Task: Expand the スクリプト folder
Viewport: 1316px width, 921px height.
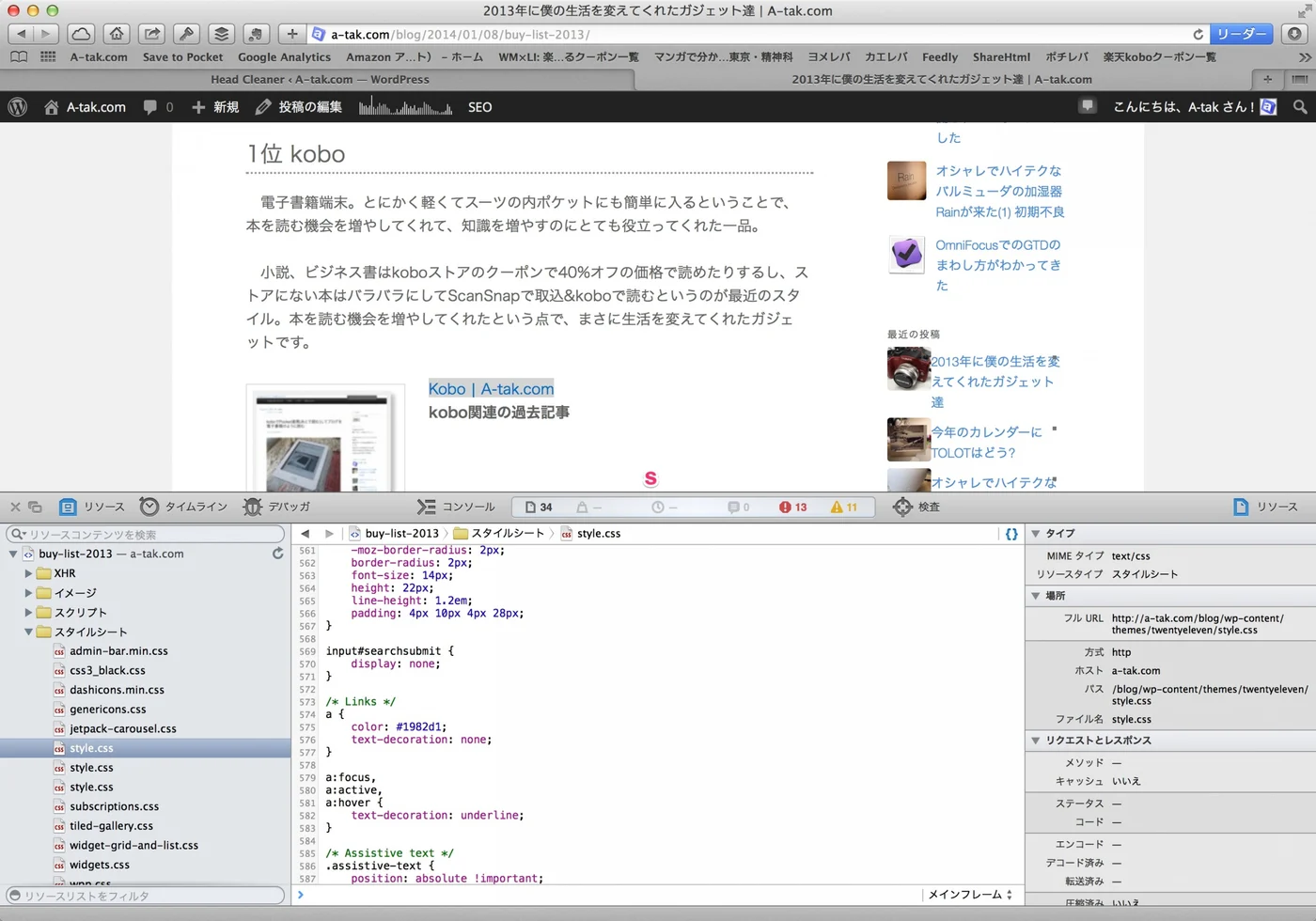Action: 29,613
